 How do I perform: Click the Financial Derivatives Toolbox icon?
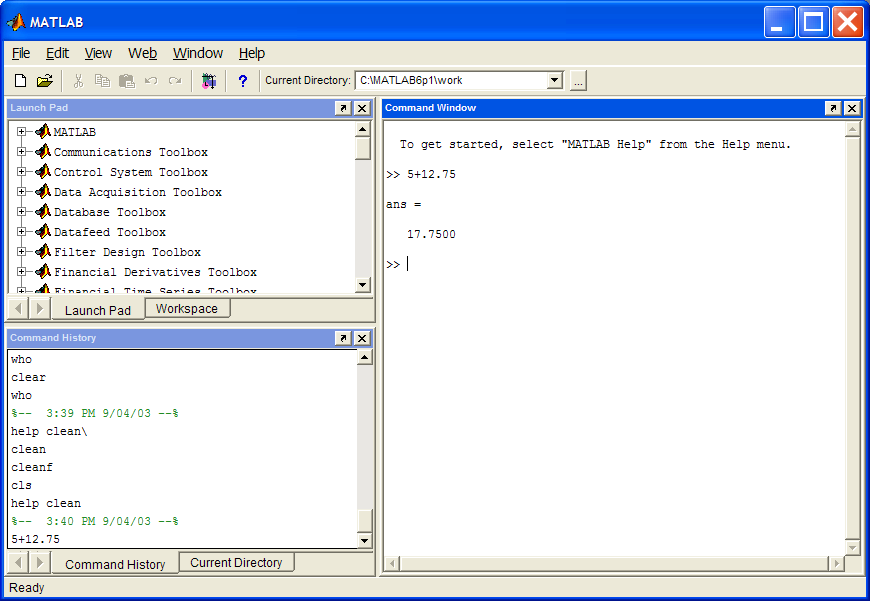(x=43, y=271)
